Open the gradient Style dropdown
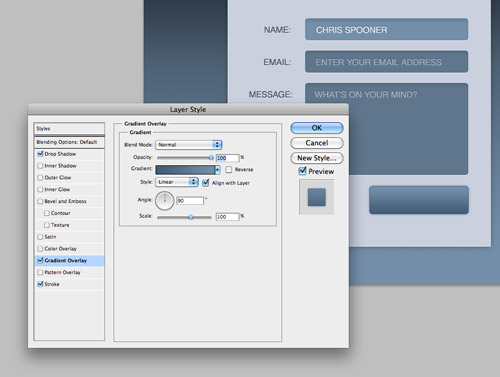The height and width of the screenshot is (377, 500). [177, 182]
